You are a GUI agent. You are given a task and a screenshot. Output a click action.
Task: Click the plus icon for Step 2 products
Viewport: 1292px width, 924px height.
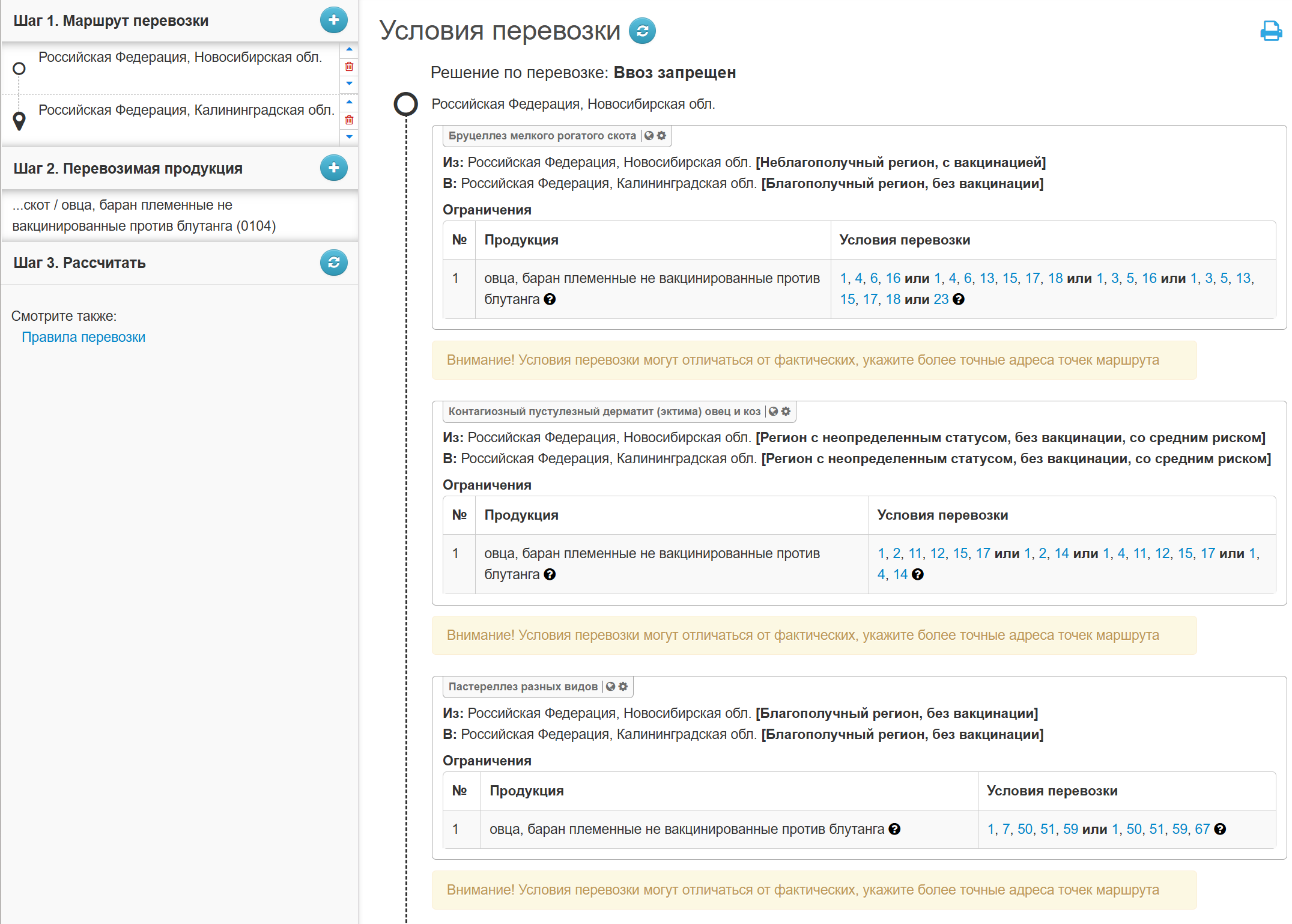[333, 168]
